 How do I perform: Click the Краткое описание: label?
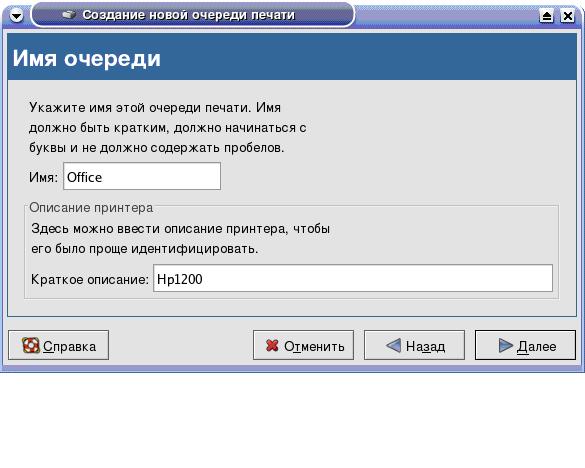[90, 279]
